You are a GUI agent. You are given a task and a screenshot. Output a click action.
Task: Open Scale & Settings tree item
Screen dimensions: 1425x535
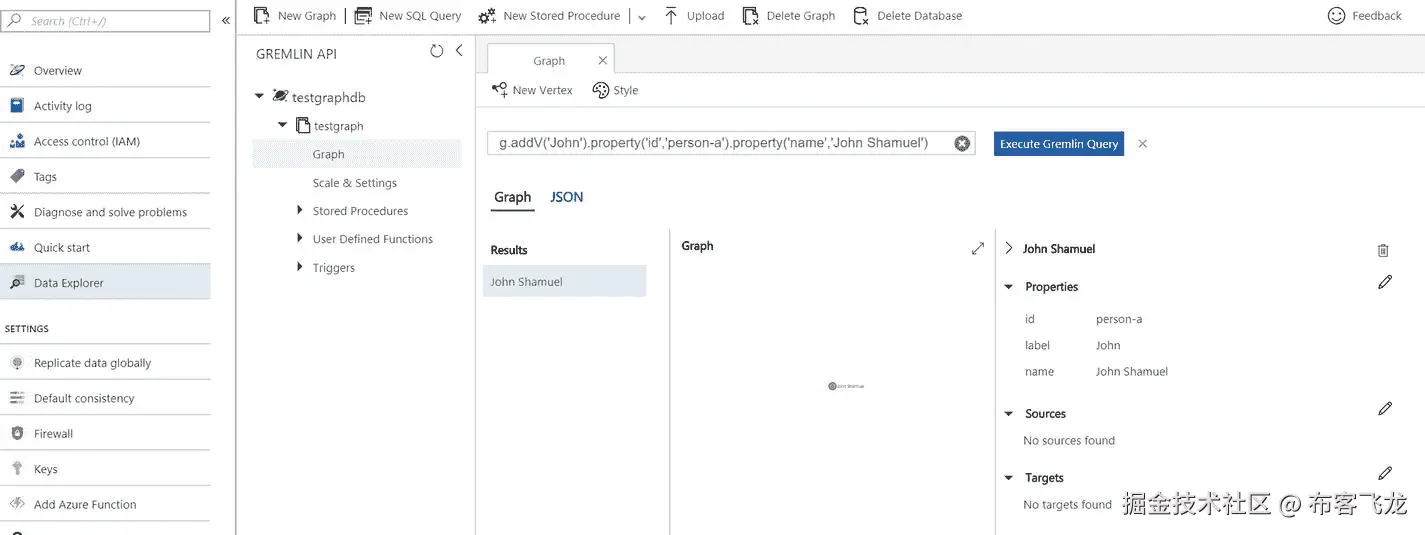pyautogui.click(x=355, y=183)
